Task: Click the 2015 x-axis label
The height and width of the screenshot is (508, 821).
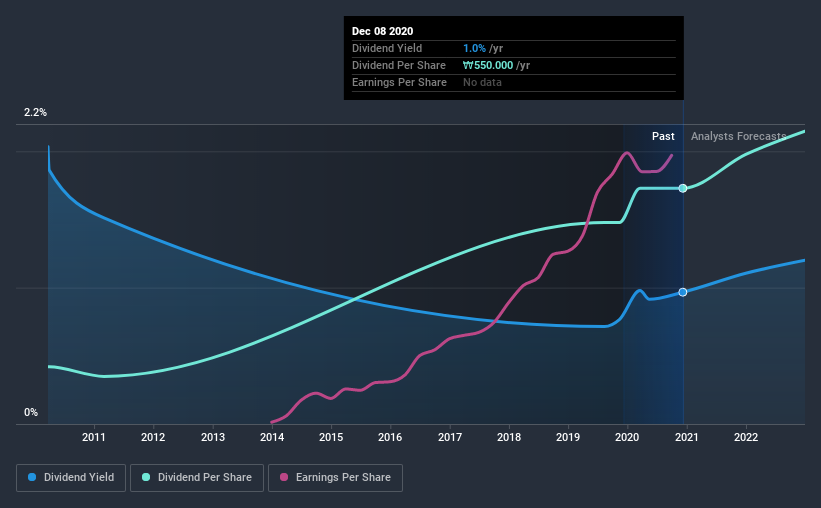Action: (x=331, y=437)
